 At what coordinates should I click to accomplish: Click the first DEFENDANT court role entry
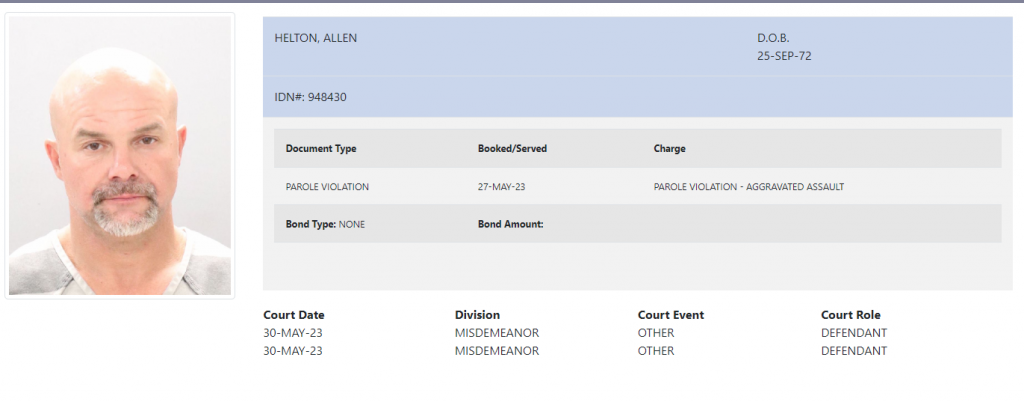853,333
